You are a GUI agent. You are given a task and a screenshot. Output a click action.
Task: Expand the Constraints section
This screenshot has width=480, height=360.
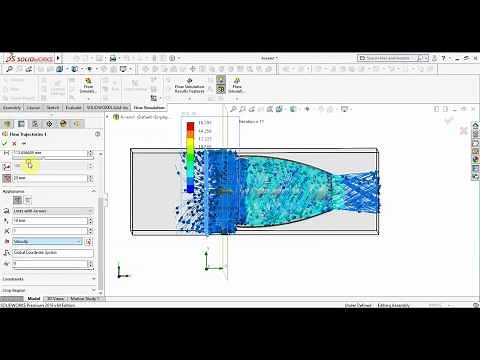click(x=94, y=279)
